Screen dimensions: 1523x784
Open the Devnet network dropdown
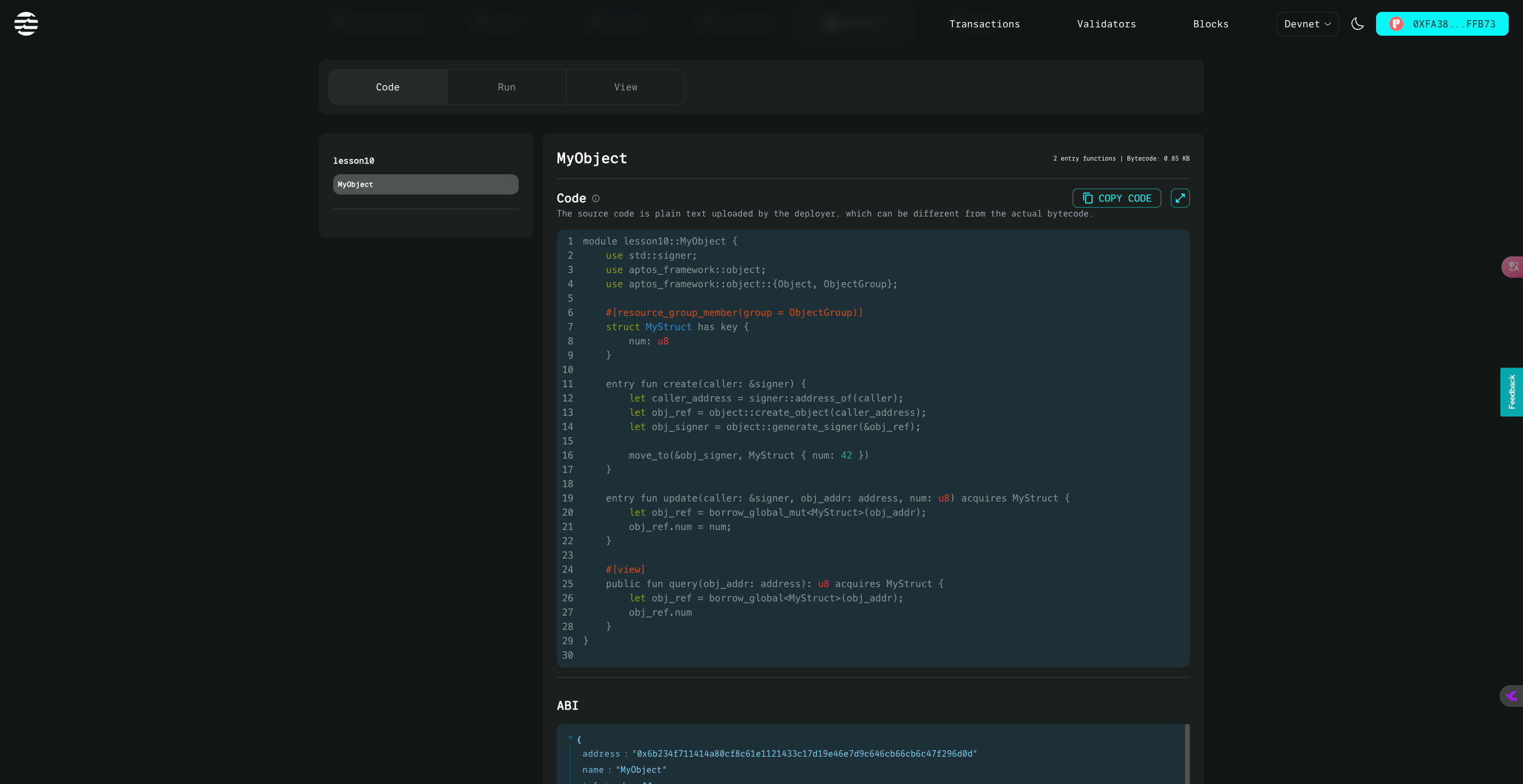1307,24
